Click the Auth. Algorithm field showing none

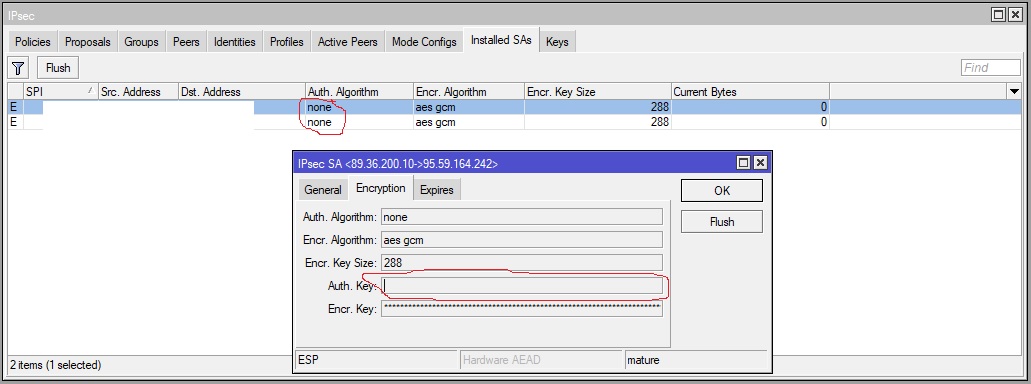point(522,217)
